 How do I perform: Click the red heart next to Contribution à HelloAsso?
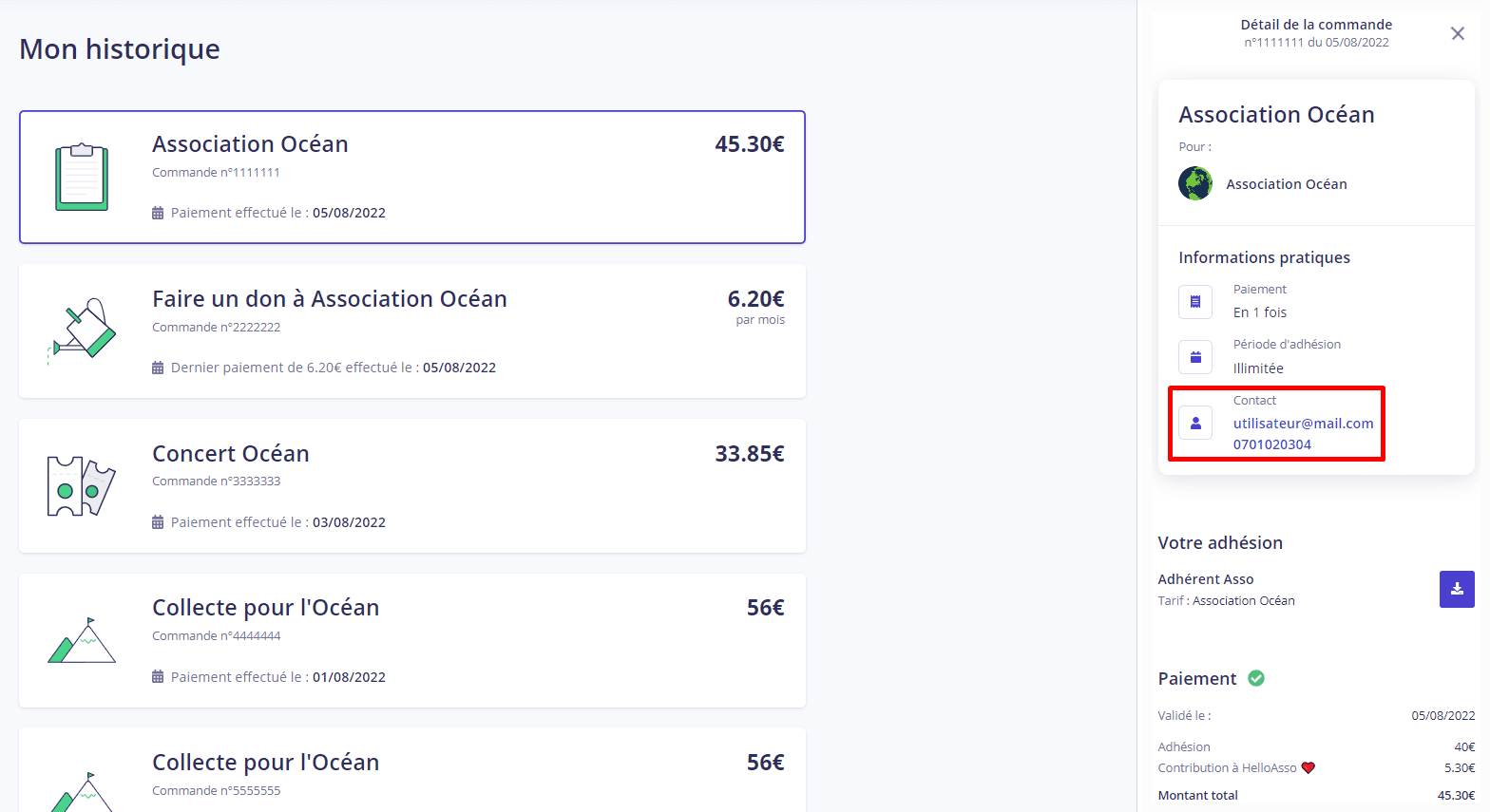tap(1309, 768)
